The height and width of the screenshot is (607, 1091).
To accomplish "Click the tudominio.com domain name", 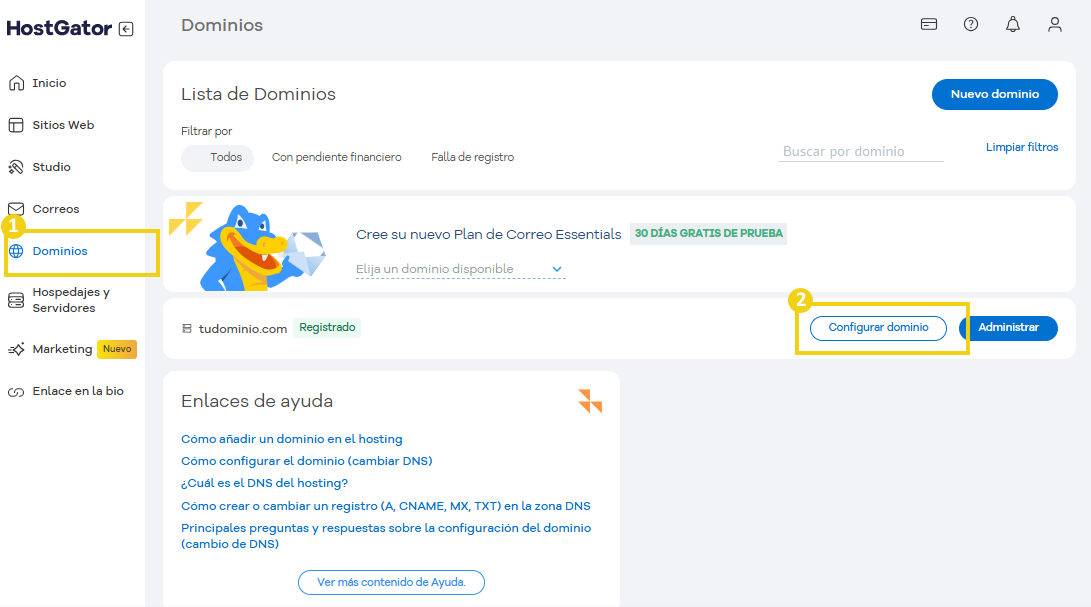I will click(x=243, y=329).
